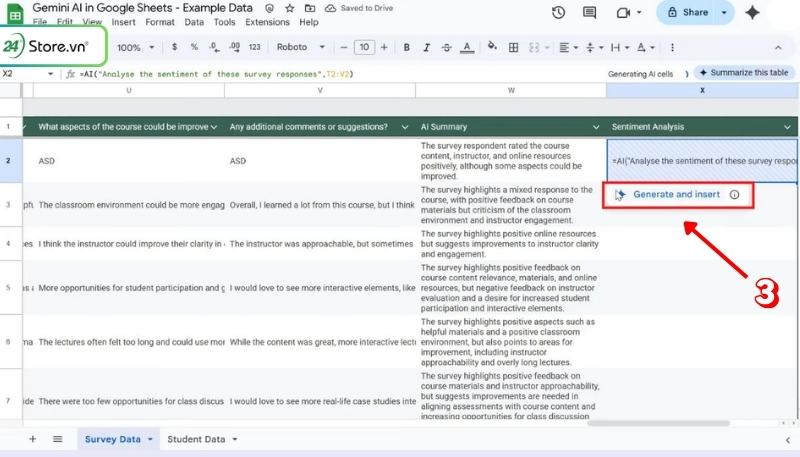
Task: Open the Data menu
Action: (194, 22)
